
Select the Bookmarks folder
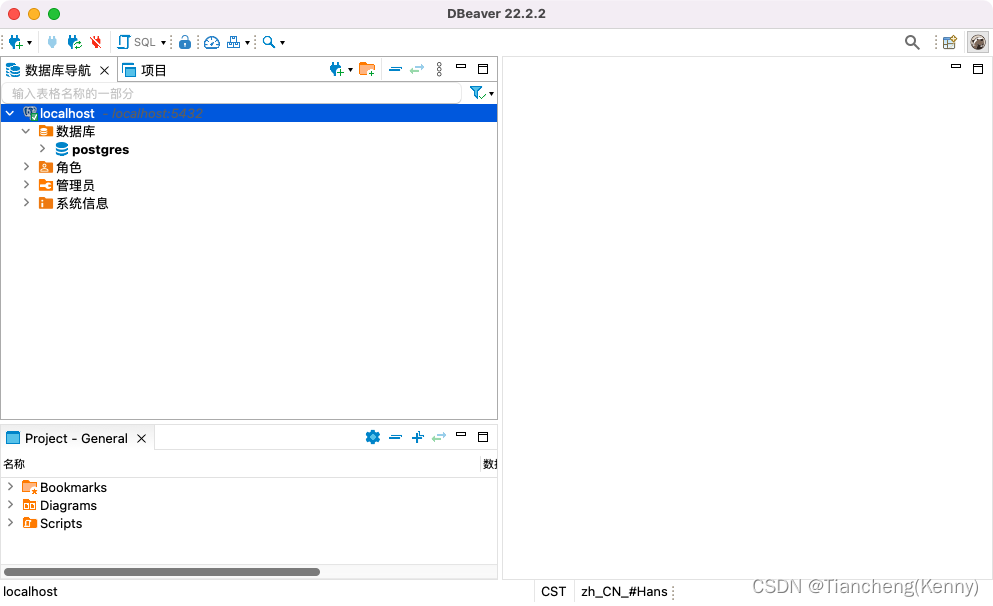coord(65,488)
